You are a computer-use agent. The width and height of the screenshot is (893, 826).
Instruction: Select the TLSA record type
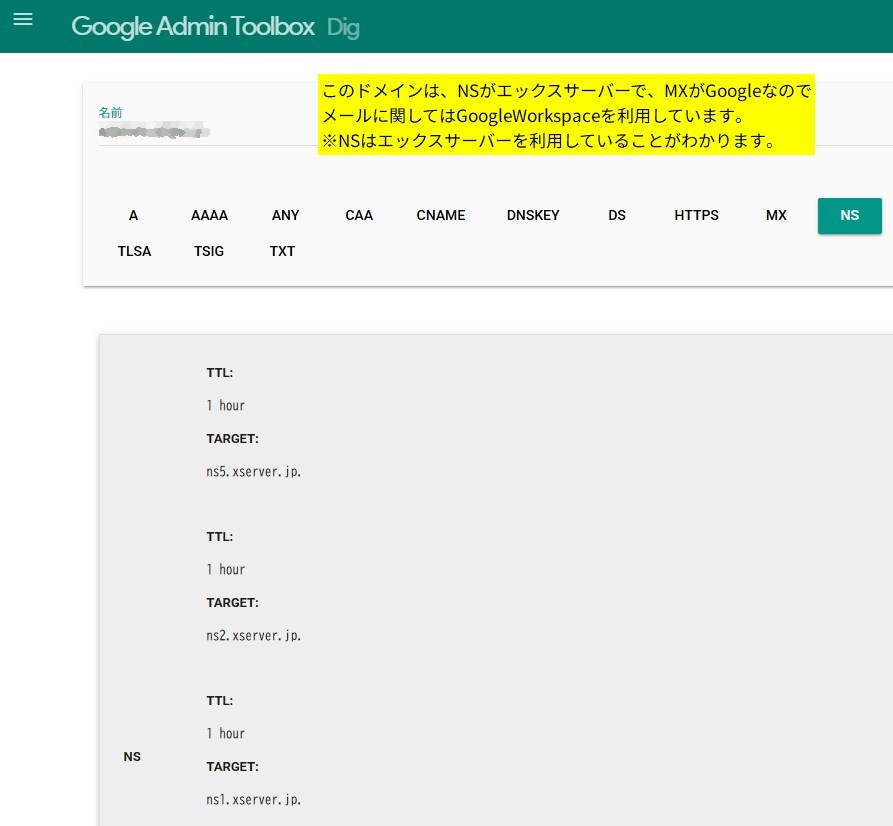pyautogui.click(x=134, y=251)
